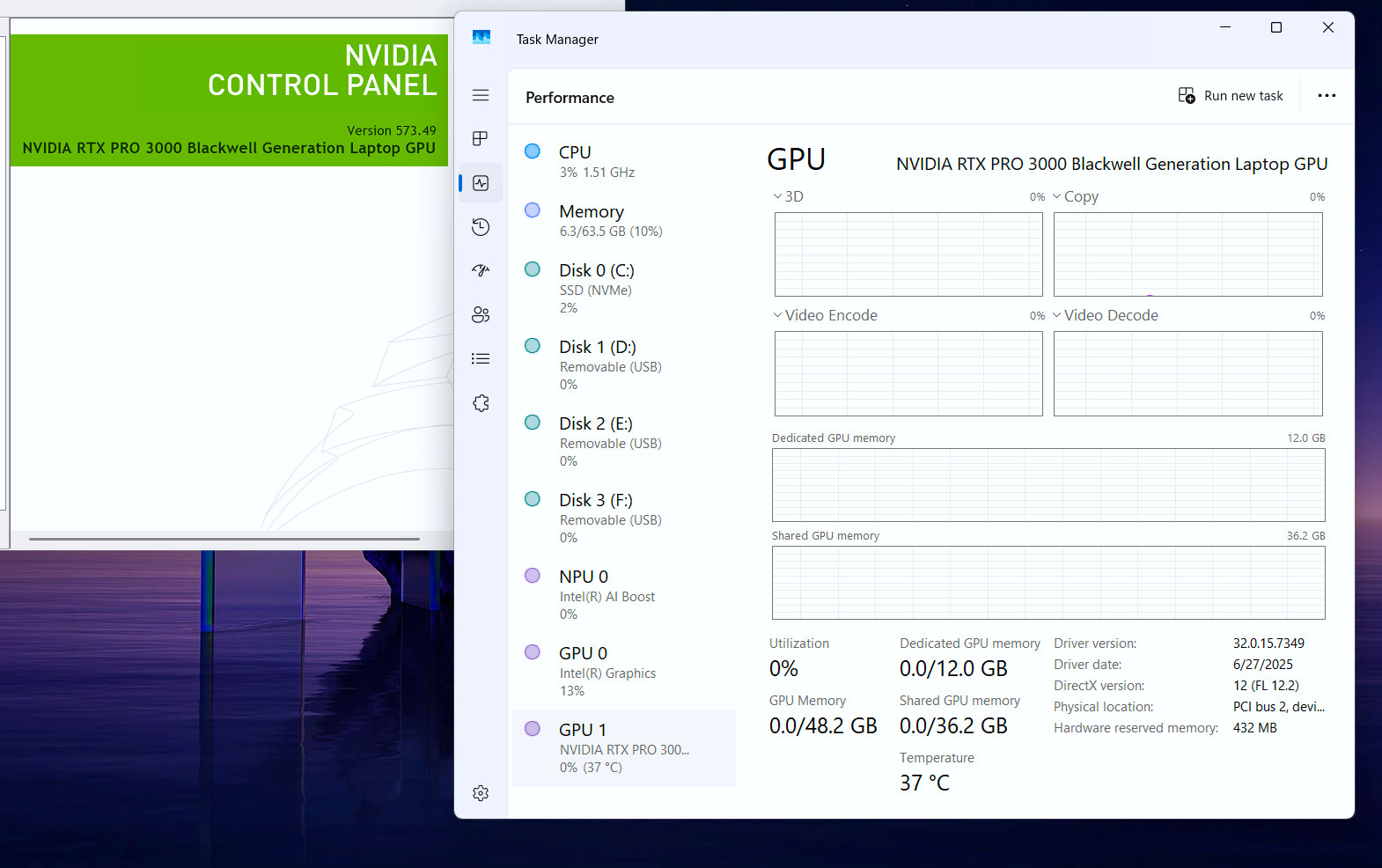Click the NVIDIA Control Panel horizontal scrollbar
The width and height of the screenshot is (1382, 868).
(224, 539)
